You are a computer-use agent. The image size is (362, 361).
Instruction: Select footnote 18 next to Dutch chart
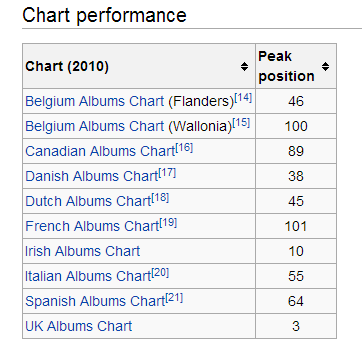point(160,198)
